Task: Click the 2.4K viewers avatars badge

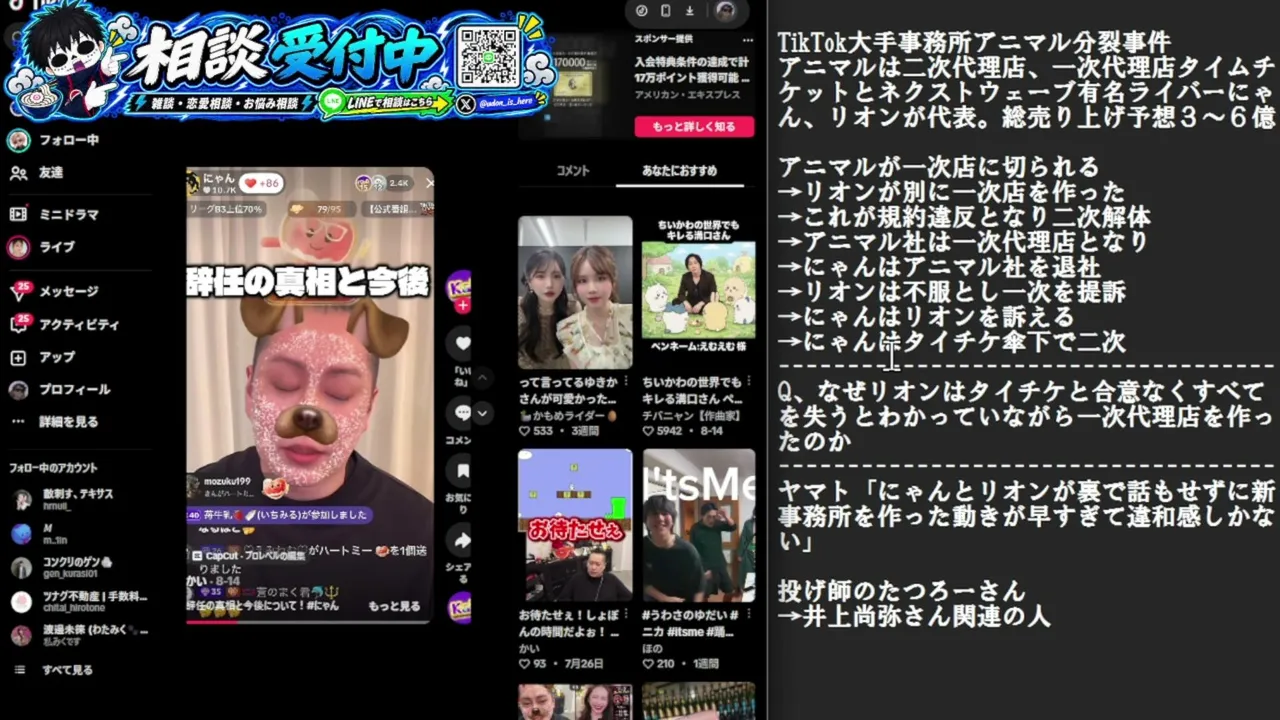Action: point(383,183)
